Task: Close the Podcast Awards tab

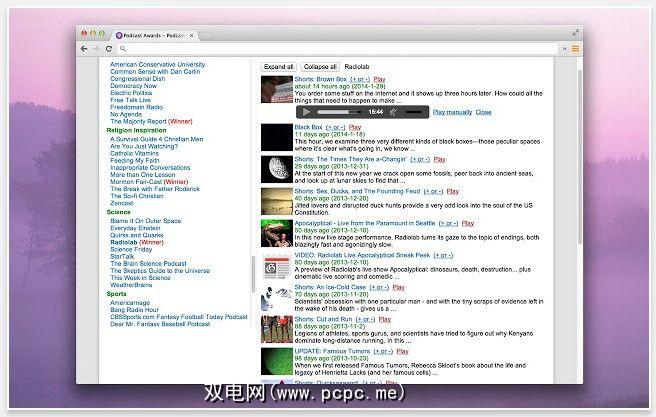Action: (192, 36)
